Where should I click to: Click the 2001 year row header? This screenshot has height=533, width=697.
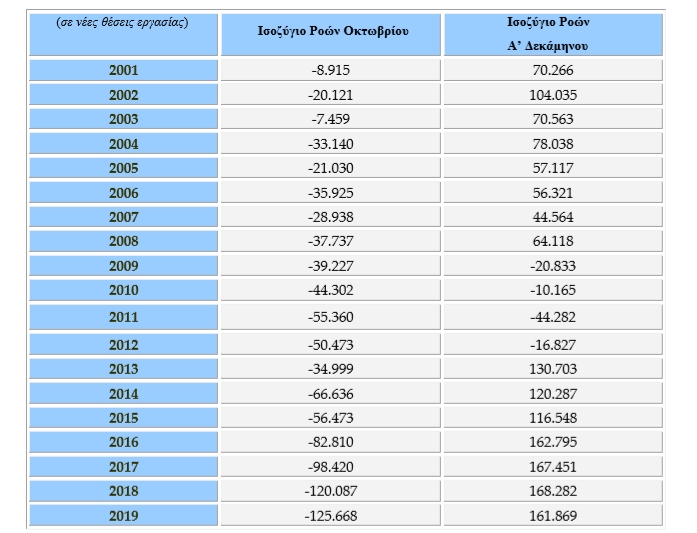123,71
